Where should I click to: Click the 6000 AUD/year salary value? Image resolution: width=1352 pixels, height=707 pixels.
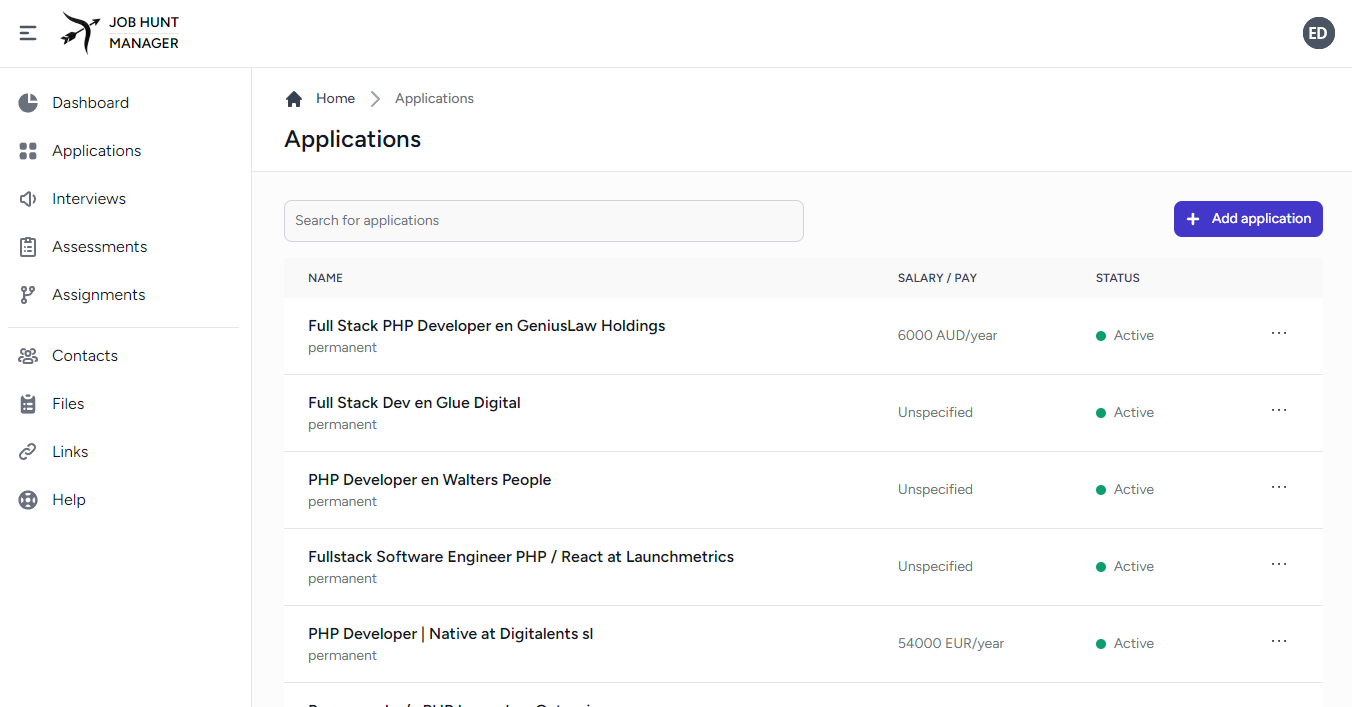pos(948,336)
